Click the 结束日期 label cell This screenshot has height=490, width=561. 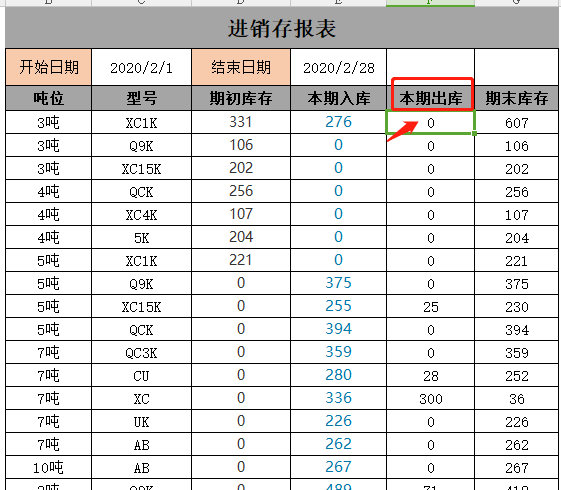(241, 67)
